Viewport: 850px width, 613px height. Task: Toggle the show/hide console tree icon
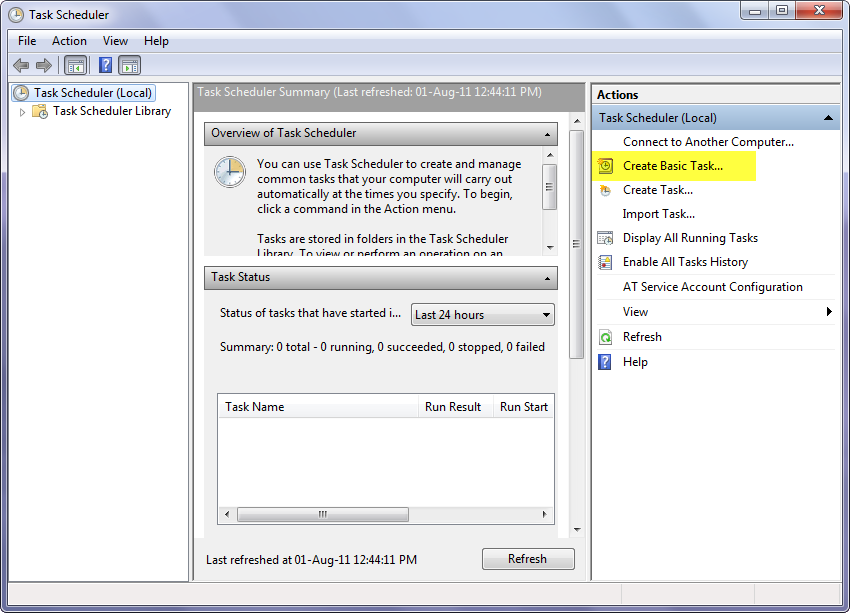(76, 66)
